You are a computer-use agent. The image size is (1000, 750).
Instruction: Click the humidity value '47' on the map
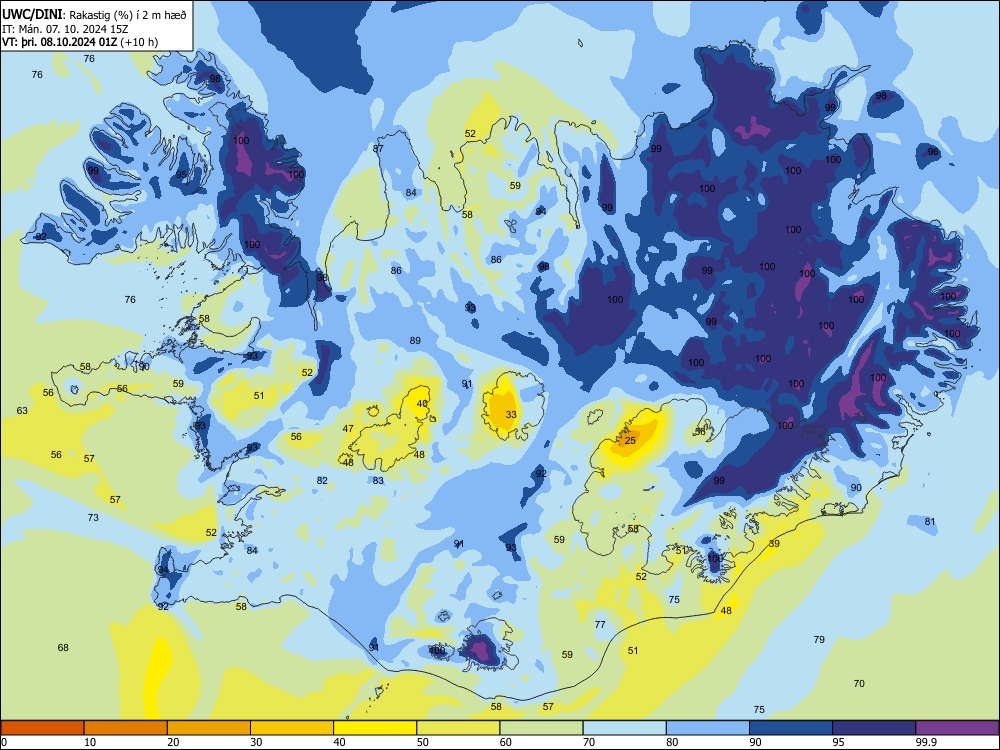pos(348,429)
